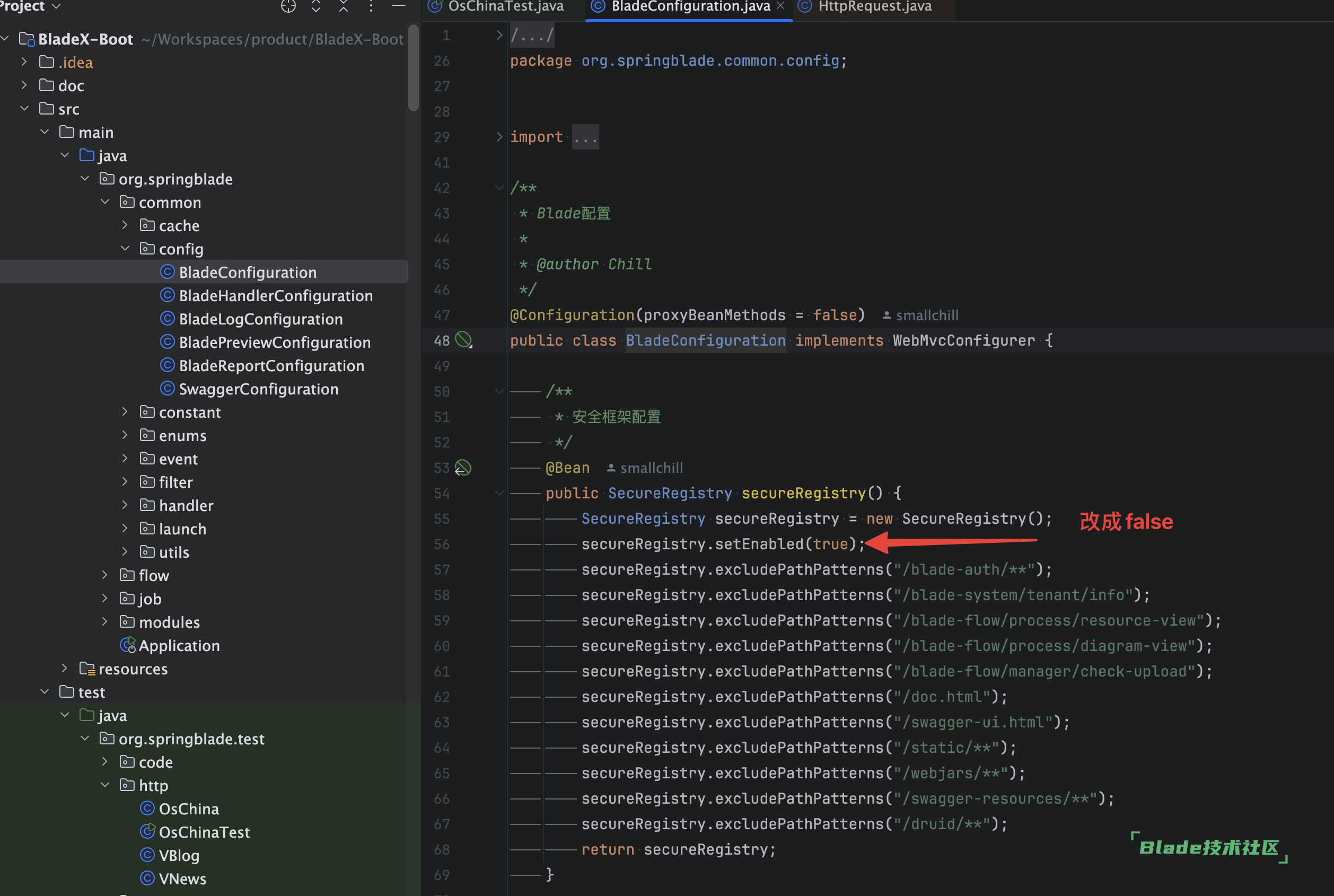Click the locate-in-project crosshair icon
1334x896 pixels.
click(x=288, y=6)
